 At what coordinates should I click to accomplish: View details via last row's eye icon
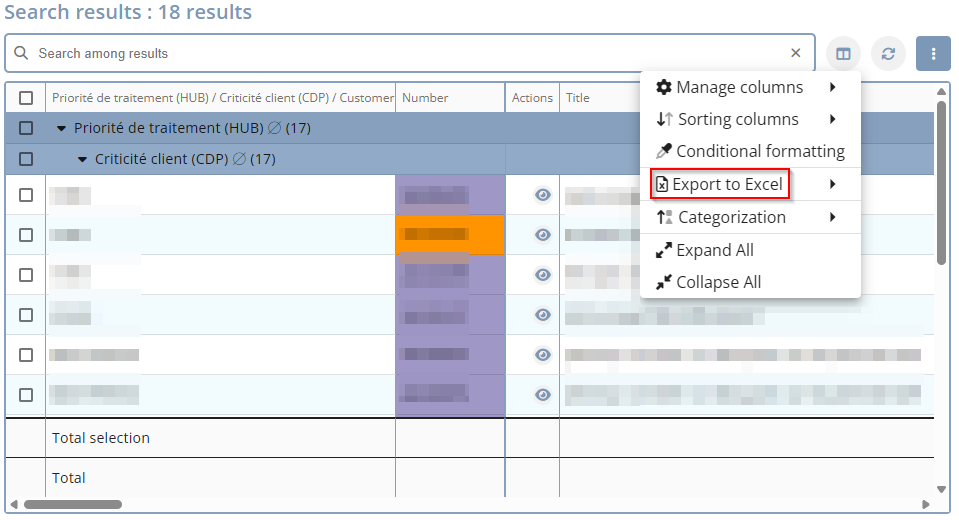pyautogui.click(x=543, y=395)
